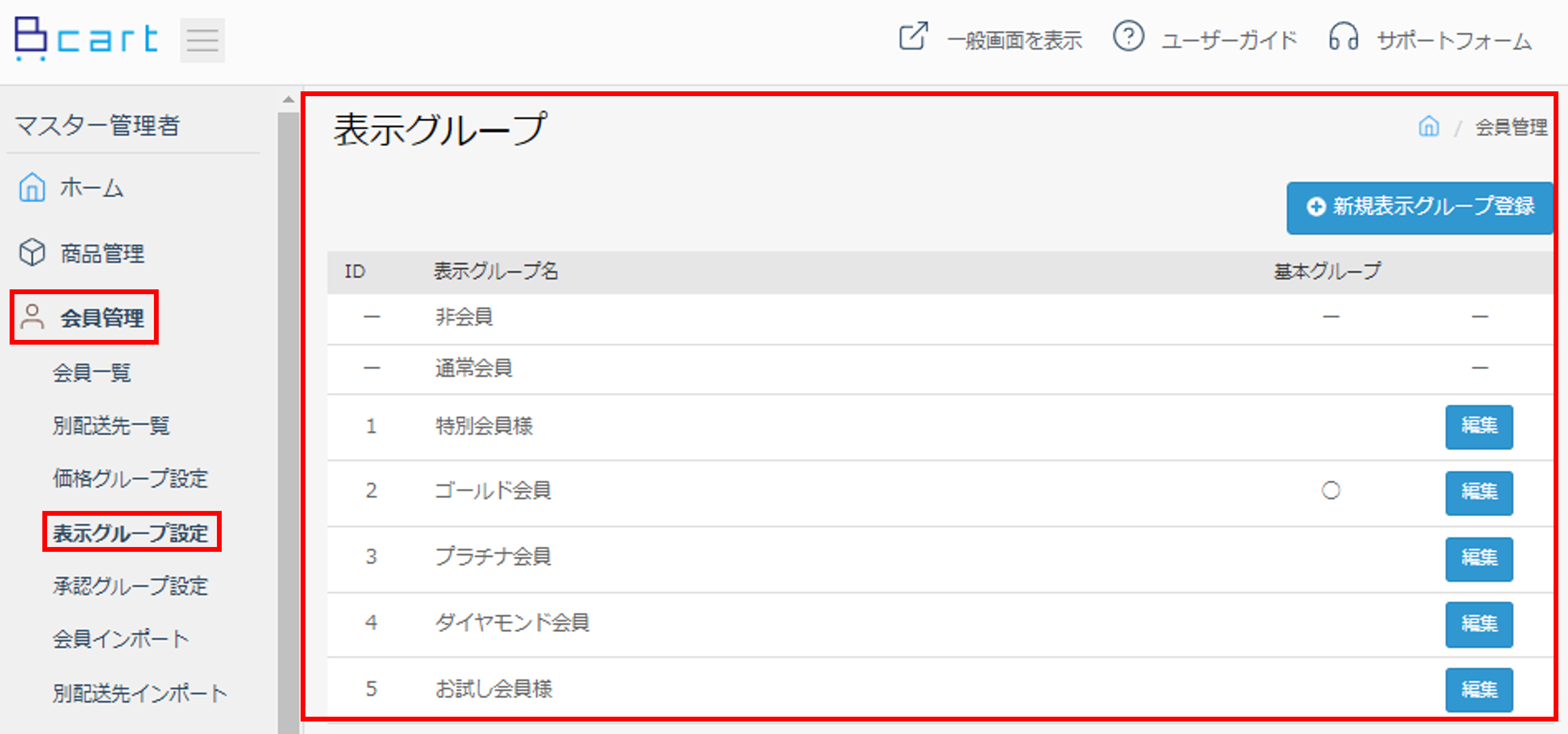The width and height of the screenshot is (1568, 734).
Task: Click the 表示グループ名 column header
Action: point(495,271)
